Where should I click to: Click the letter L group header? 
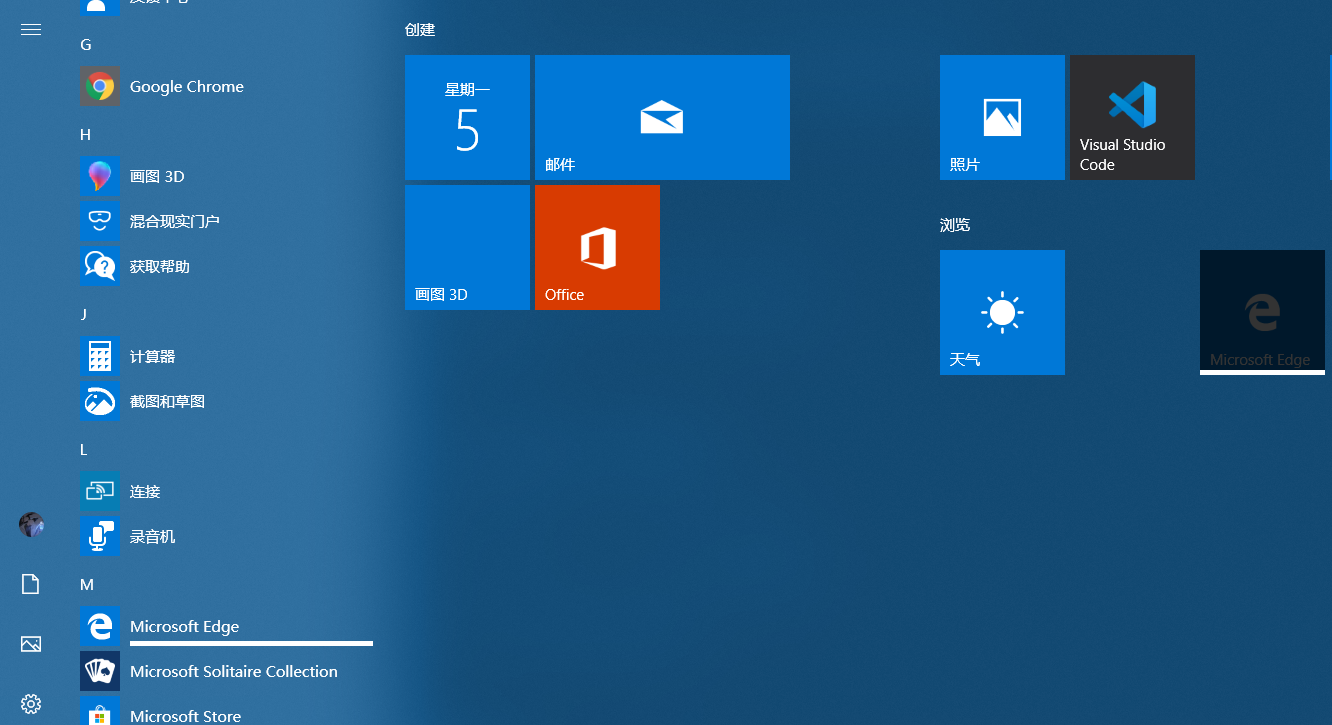(x=85, y=450)
